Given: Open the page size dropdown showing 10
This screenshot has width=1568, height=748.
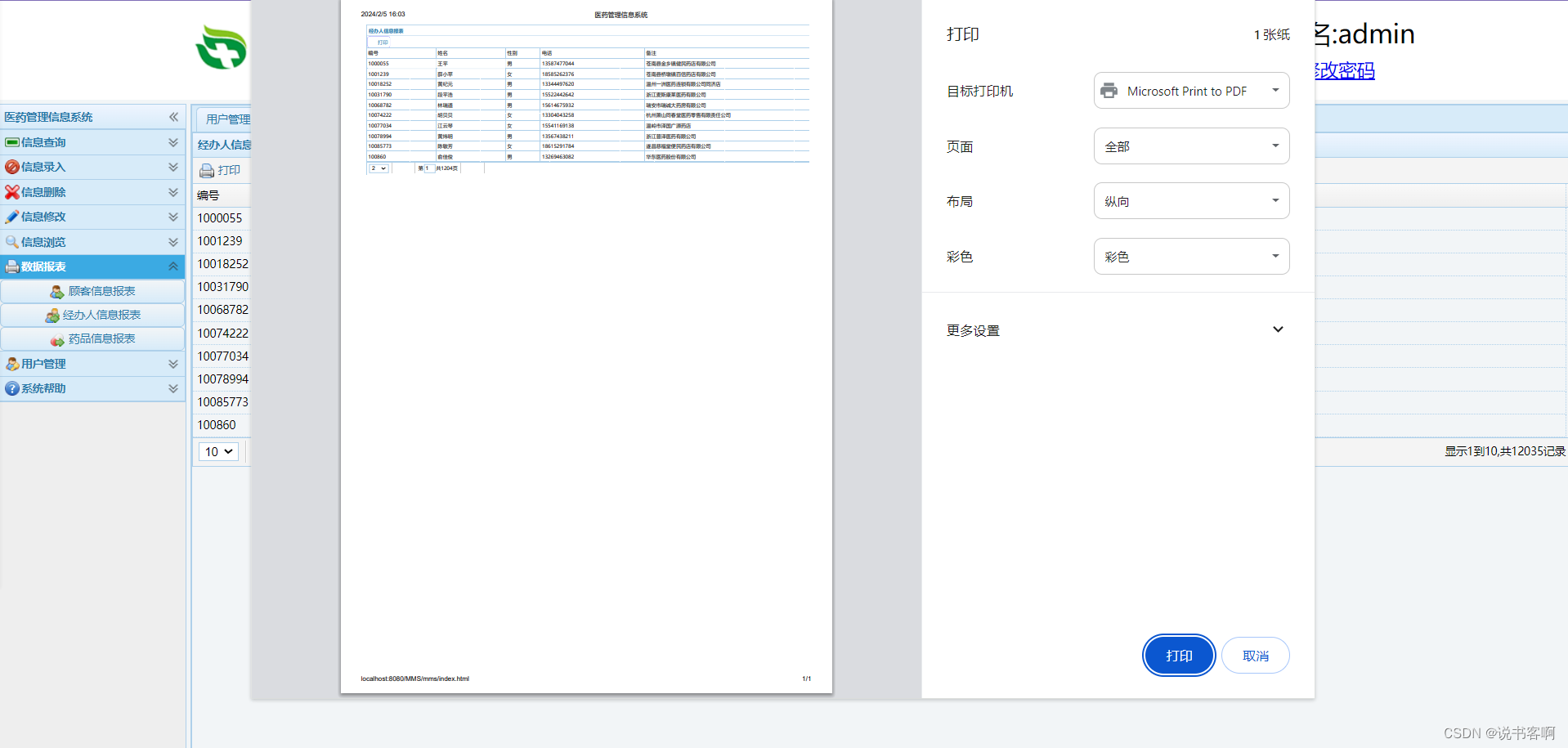Looking at the screenshot, I should pos(218,451).
